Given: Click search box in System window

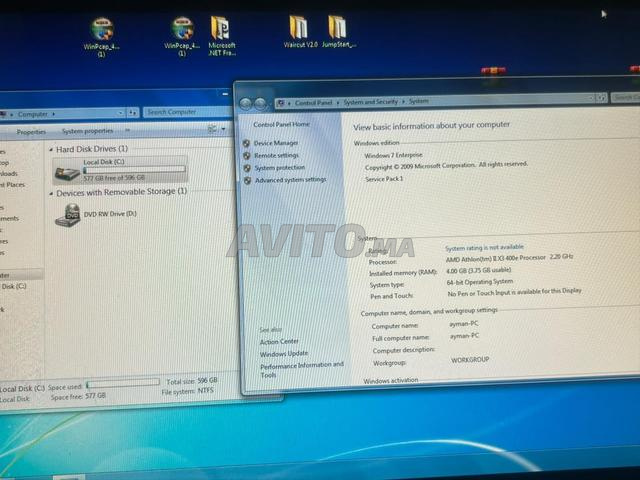Looking at the screenshot, I should (x=625, y=97).
